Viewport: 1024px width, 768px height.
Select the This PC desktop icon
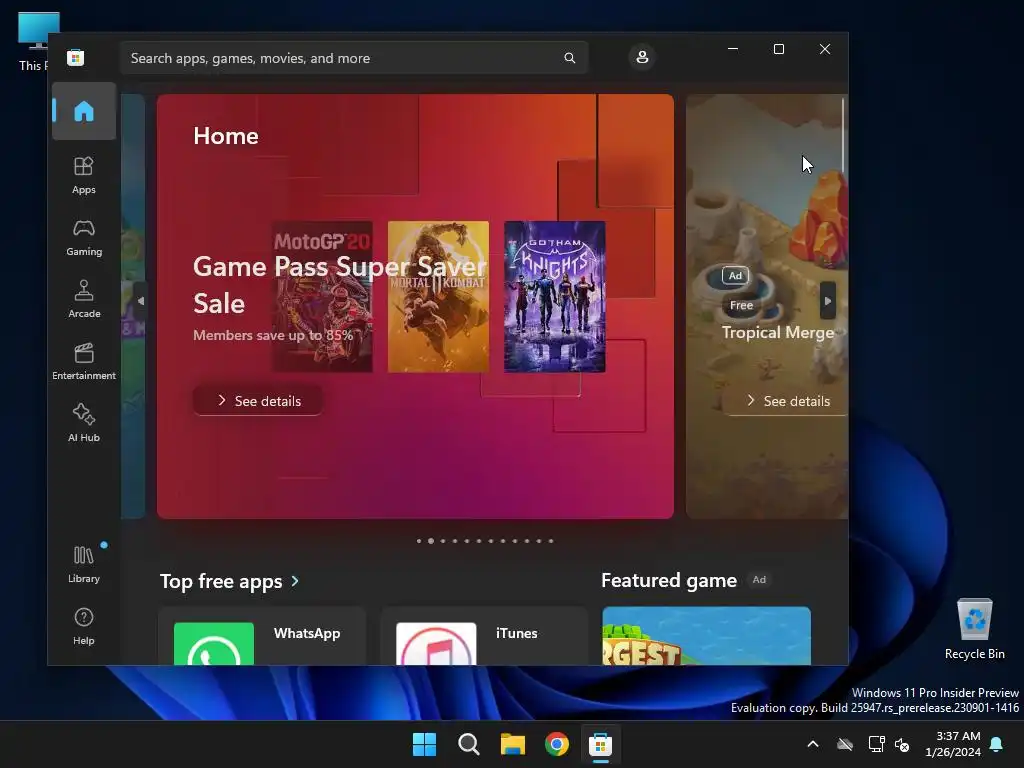point(33,40)
